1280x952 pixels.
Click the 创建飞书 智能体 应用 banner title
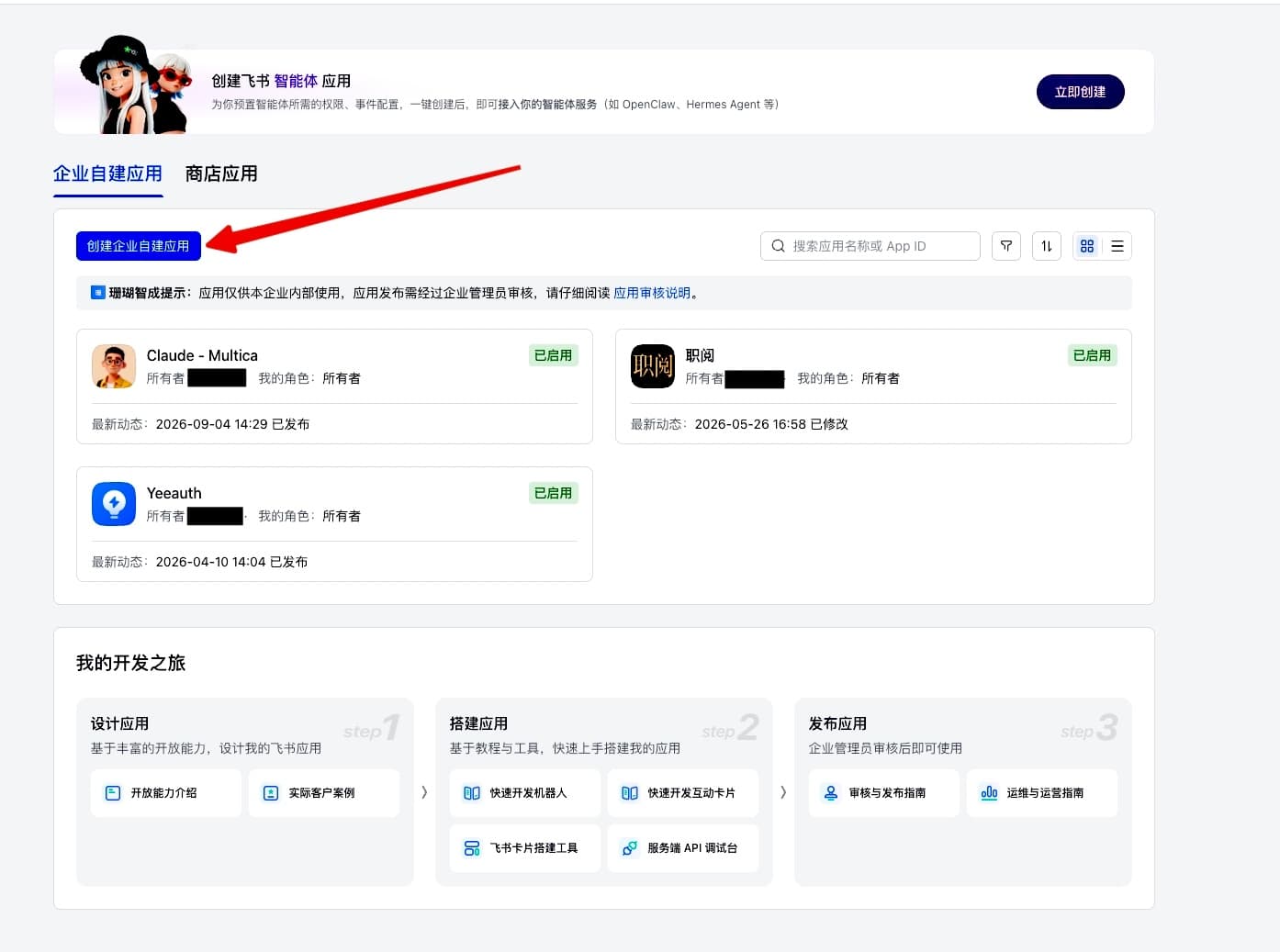[x=281, y=81]
